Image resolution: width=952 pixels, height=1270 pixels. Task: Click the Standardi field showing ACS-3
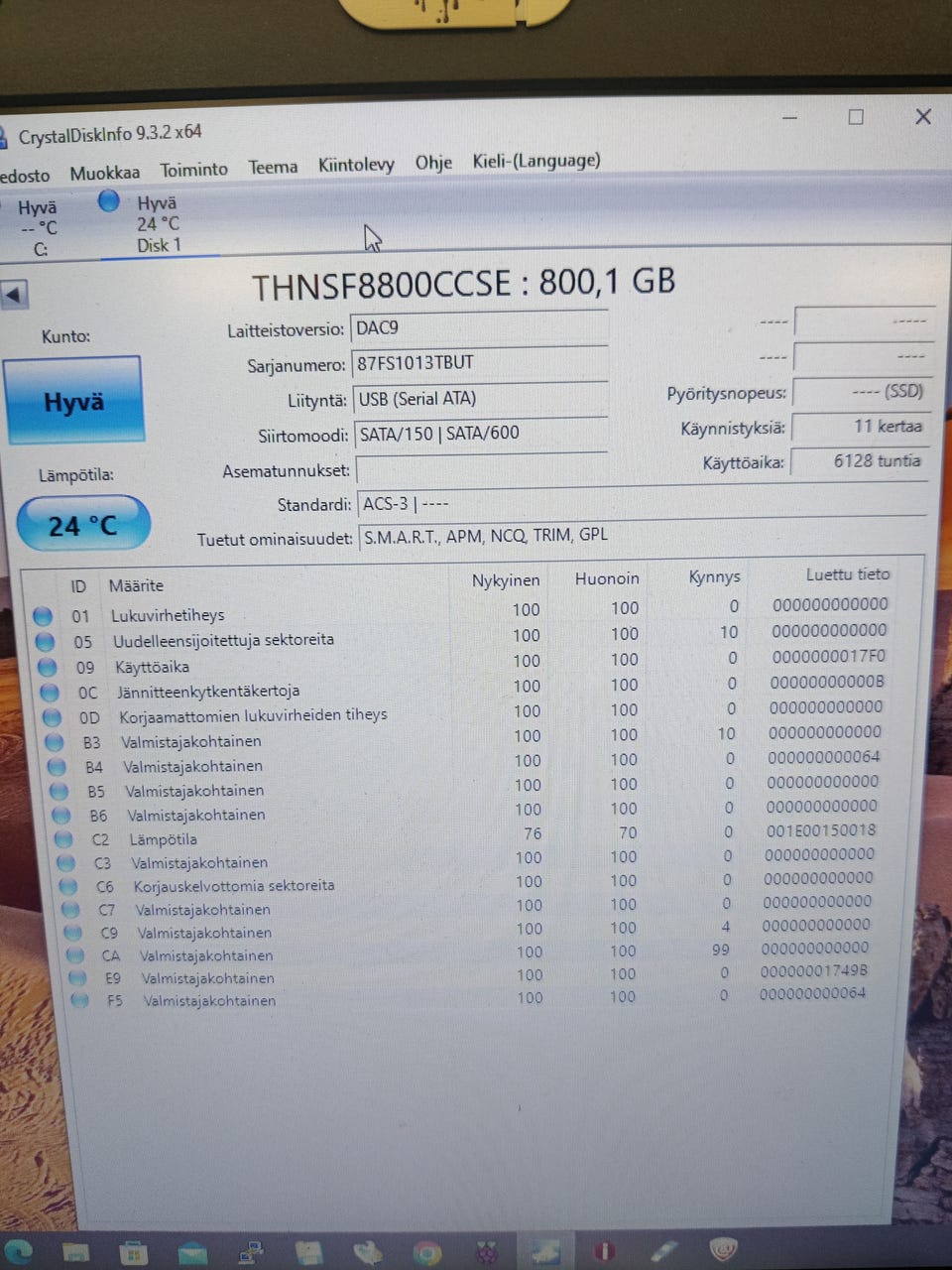(x=643, y=503)
